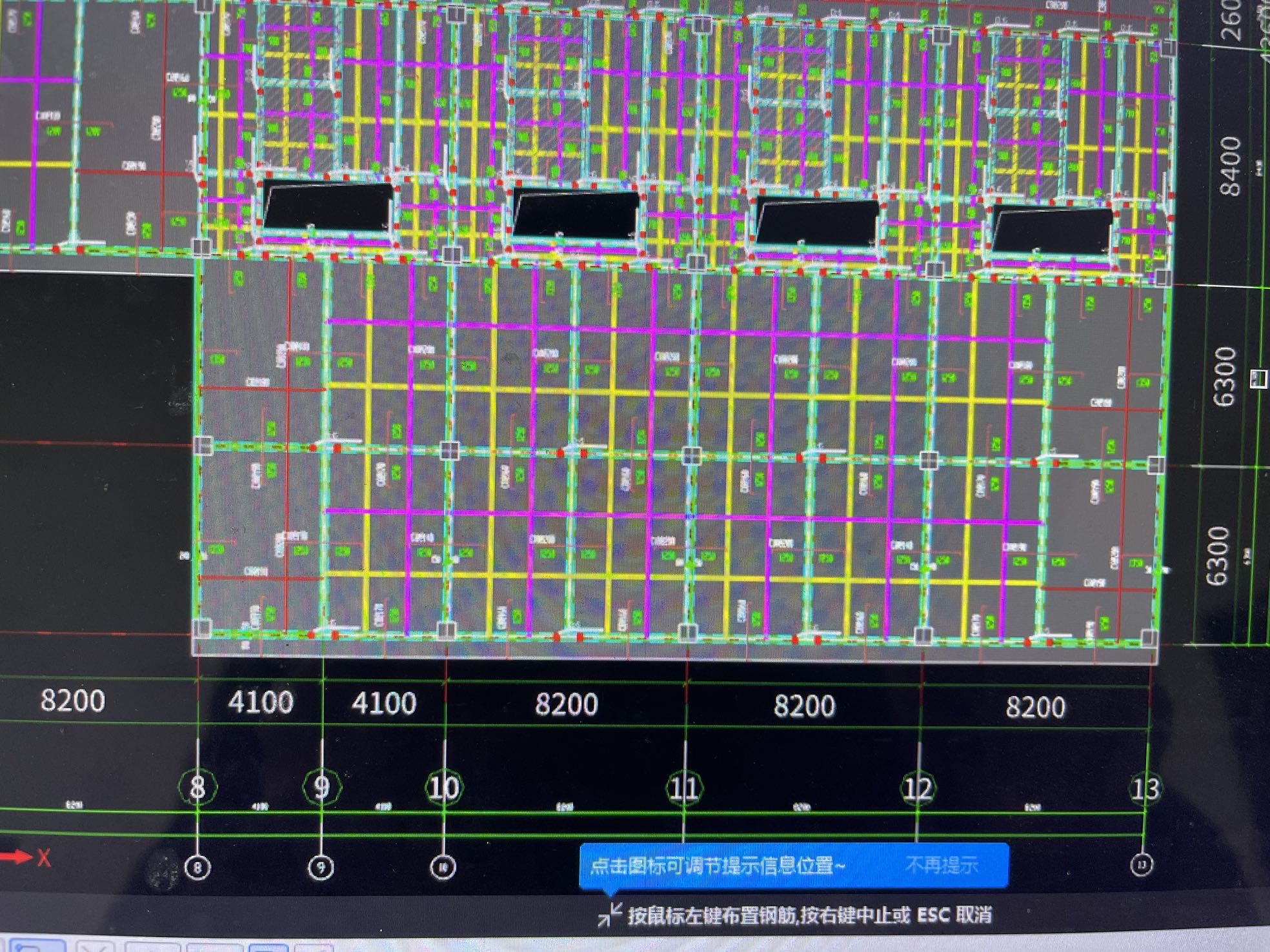Click the small white axis circle 9
The height and width of the screenshot is (952, 1270).
coord(321,868)
